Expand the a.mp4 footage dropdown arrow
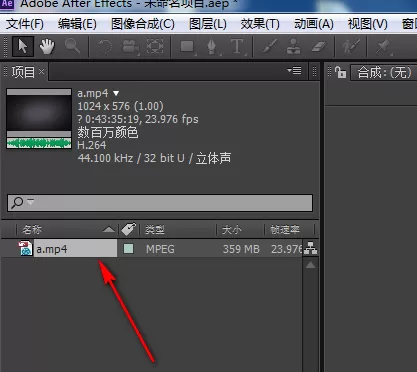The image size is (417, 372). 116,93
